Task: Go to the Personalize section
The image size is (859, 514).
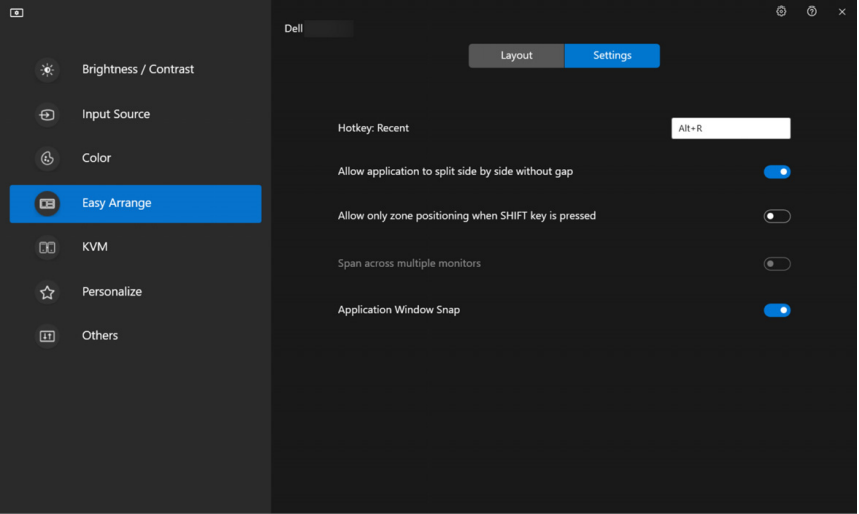Action: pyautogui.click(x=112, y=292)
